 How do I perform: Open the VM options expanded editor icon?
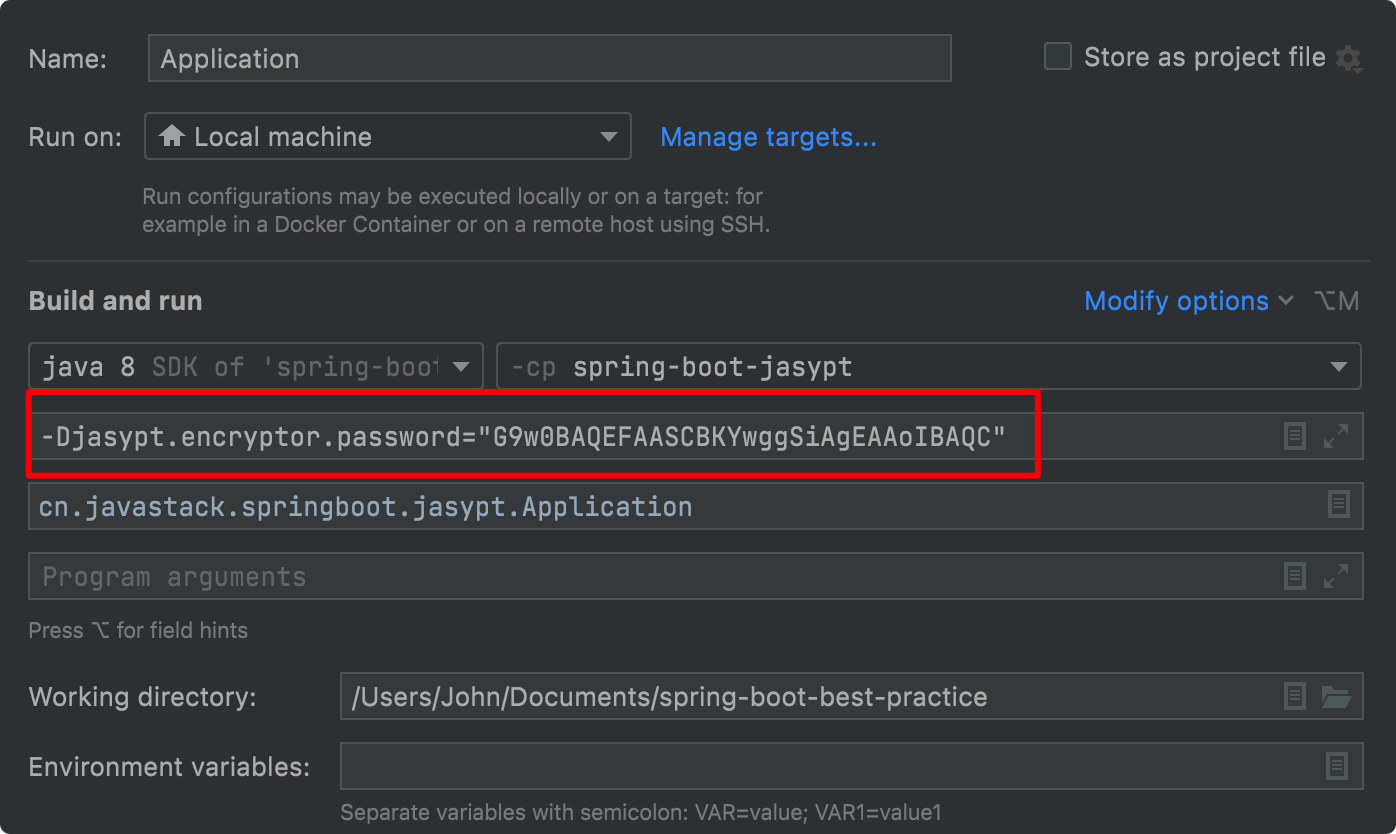click(x=1338, y=435)
